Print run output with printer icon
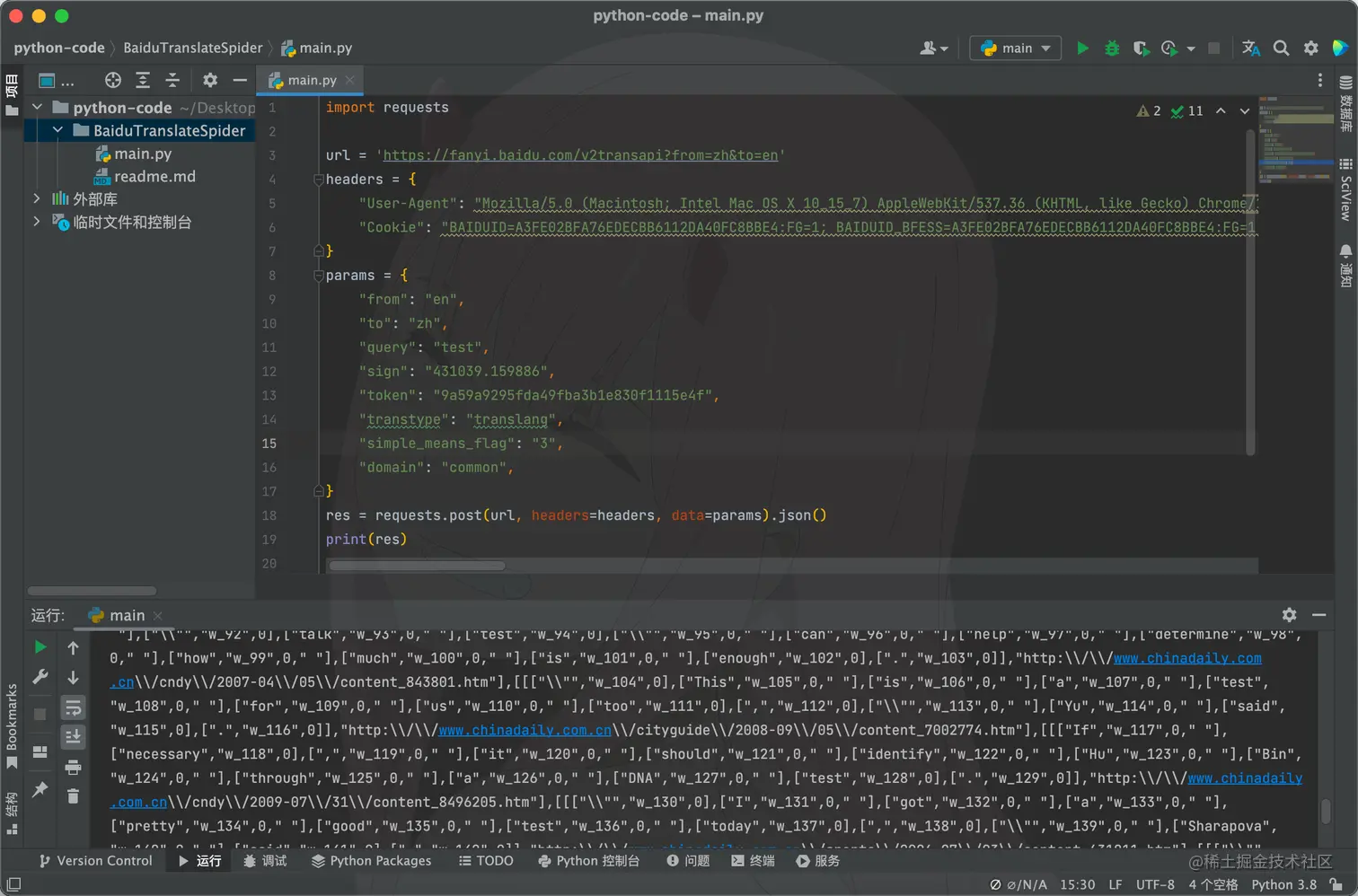This screenshot has height=896, width=1358. point(73,767)
